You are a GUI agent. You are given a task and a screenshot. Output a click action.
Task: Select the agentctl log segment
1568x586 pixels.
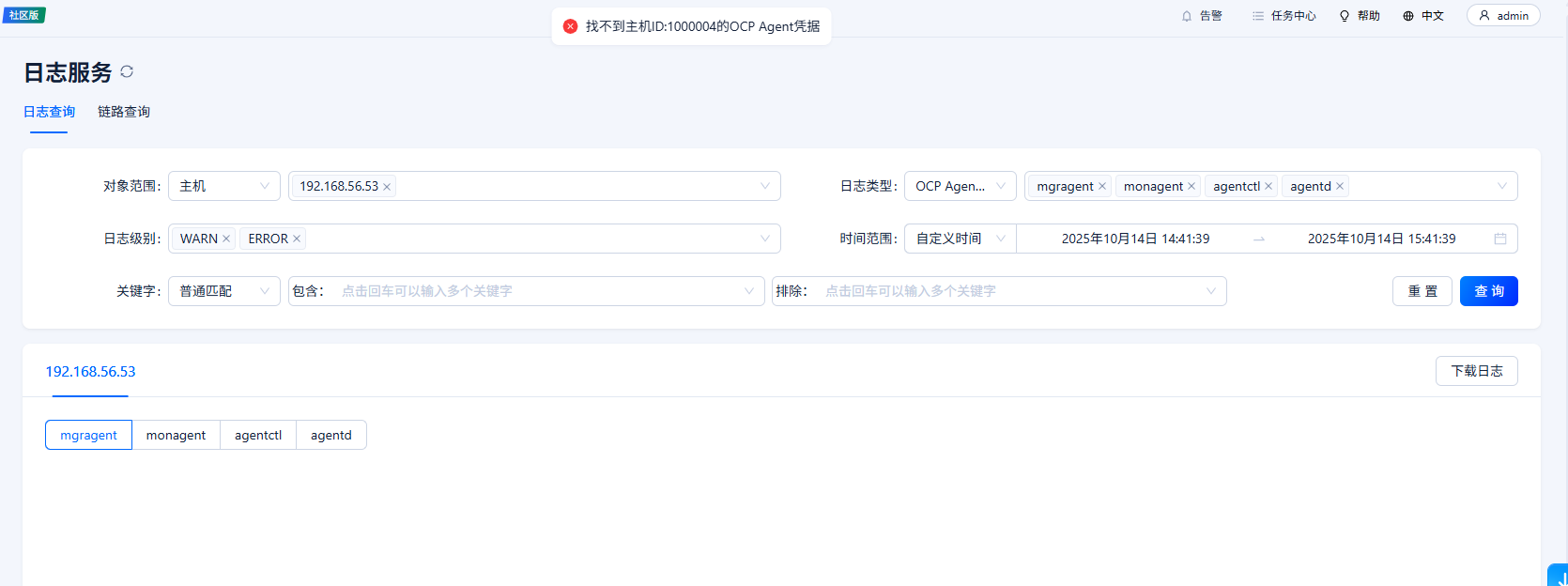(x=258, y=436)
